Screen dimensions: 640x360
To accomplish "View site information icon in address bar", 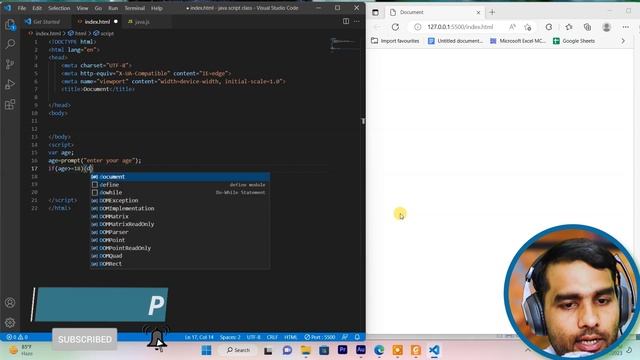I will coord(418,27).
